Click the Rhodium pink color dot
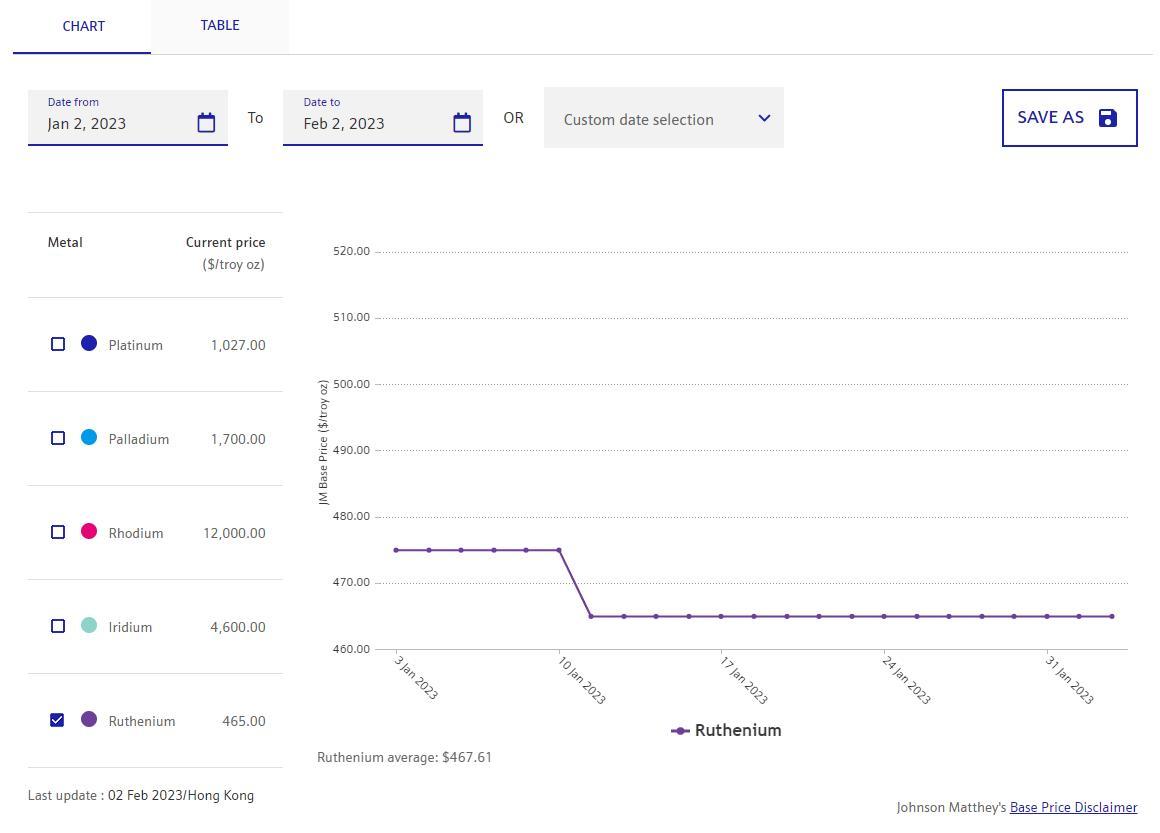1160x833 pixels. coord(89,532)
